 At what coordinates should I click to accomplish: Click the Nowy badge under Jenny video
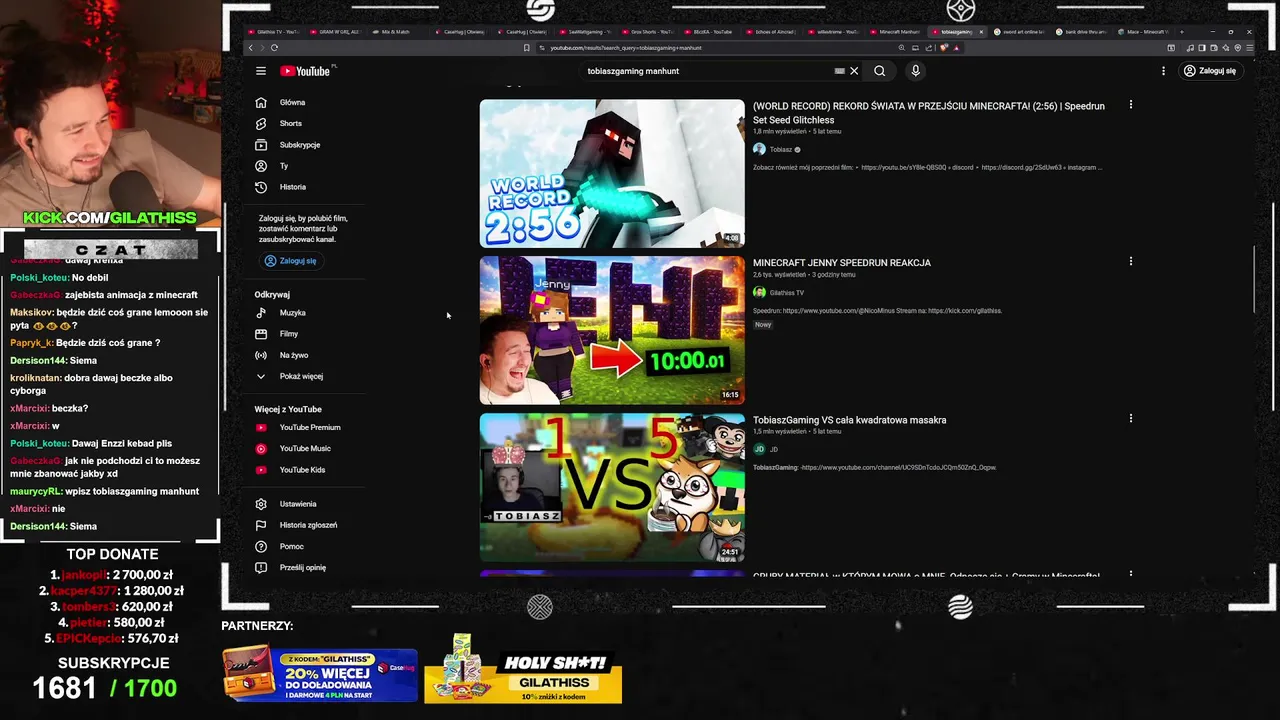763,325
